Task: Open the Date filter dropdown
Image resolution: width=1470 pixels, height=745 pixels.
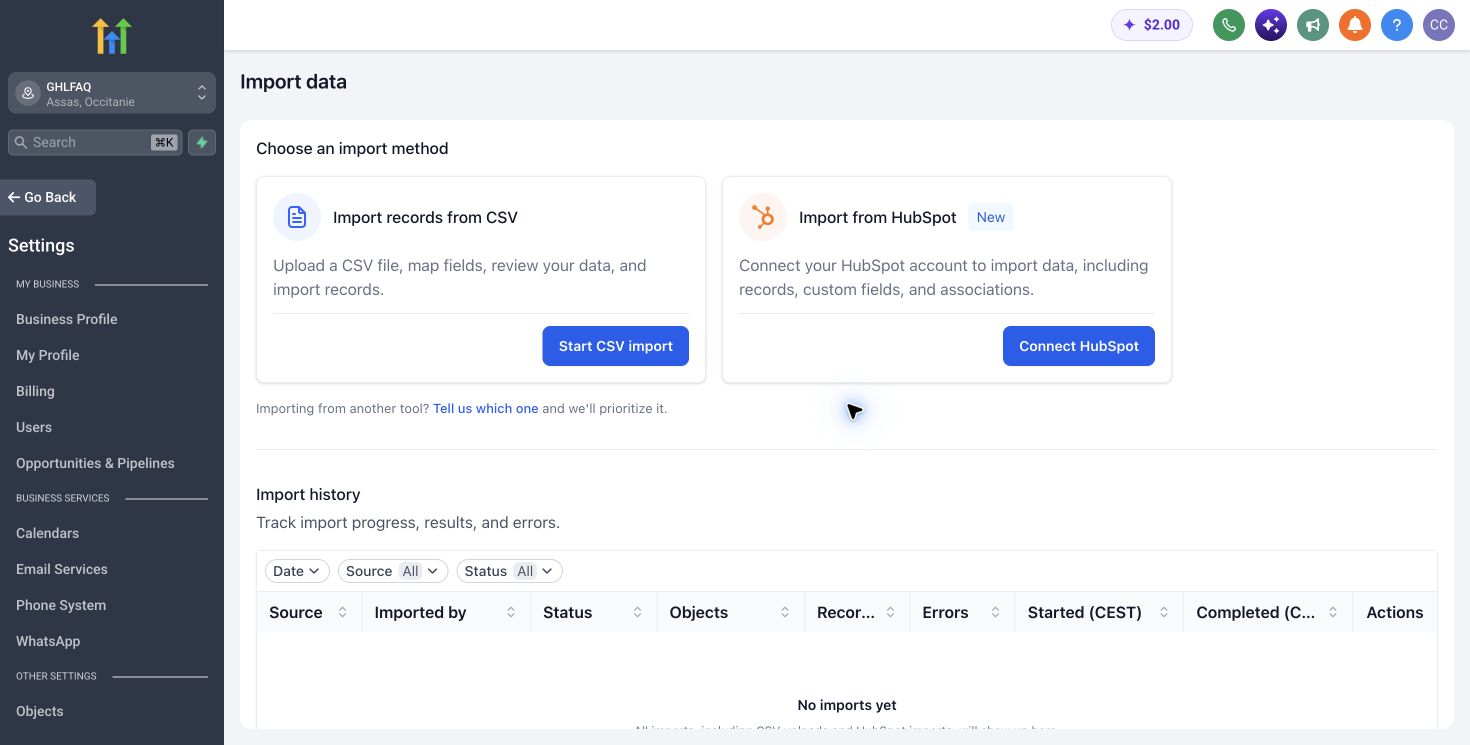Action: pos(297,571)
